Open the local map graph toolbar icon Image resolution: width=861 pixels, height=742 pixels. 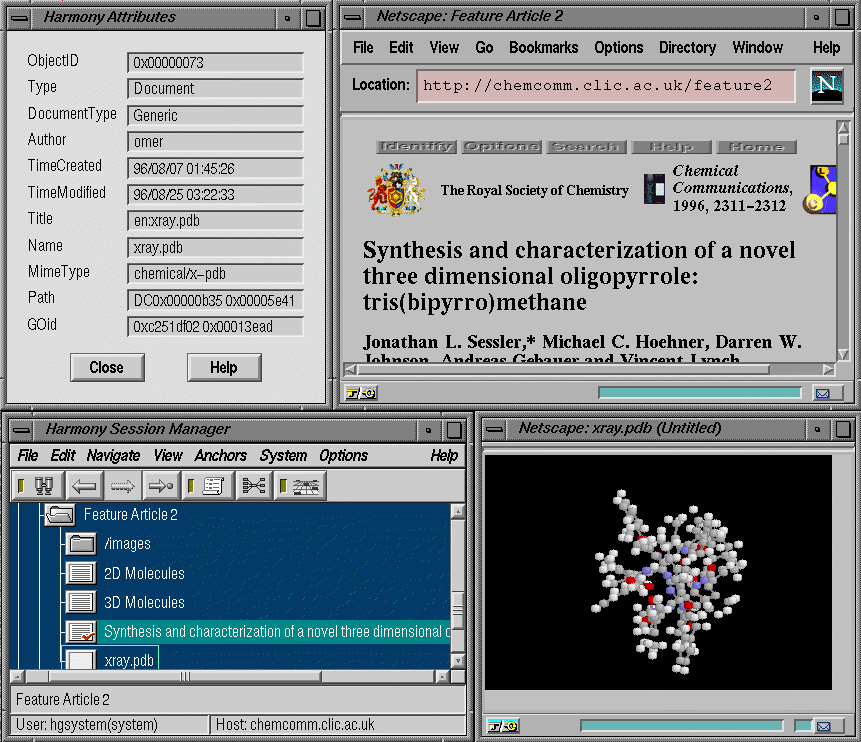tap(254, 486)
